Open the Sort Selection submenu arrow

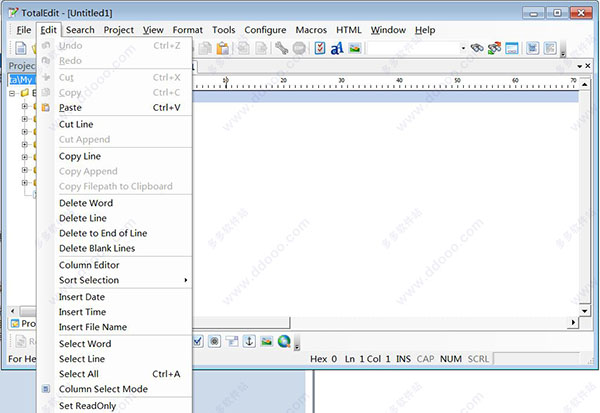tap(186, 280)
